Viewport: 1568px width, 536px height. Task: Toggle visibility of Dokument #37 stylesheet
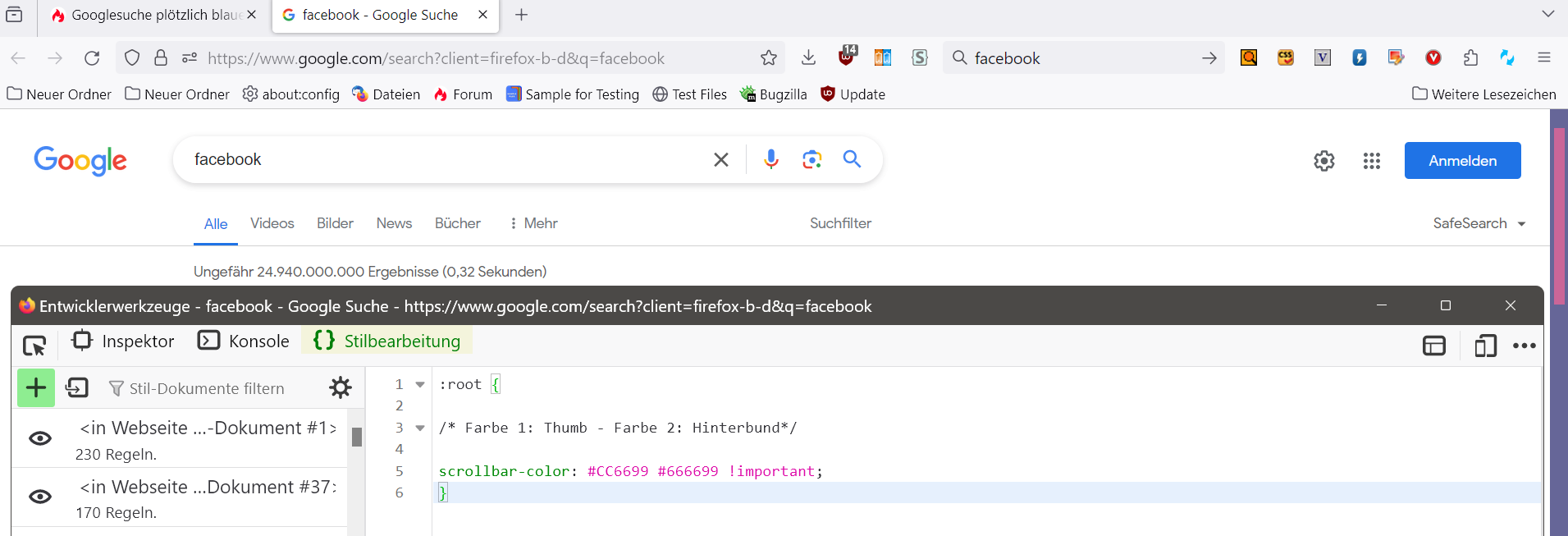pyautogui.click(x=40, y=497)
